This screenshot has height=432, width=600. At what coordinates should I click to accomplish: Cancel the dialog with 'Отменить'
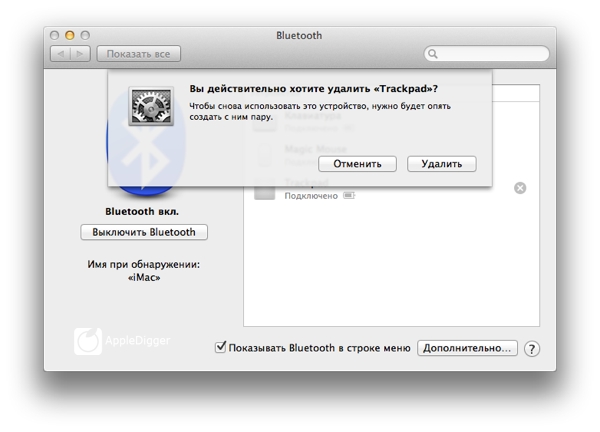[358, 163]
